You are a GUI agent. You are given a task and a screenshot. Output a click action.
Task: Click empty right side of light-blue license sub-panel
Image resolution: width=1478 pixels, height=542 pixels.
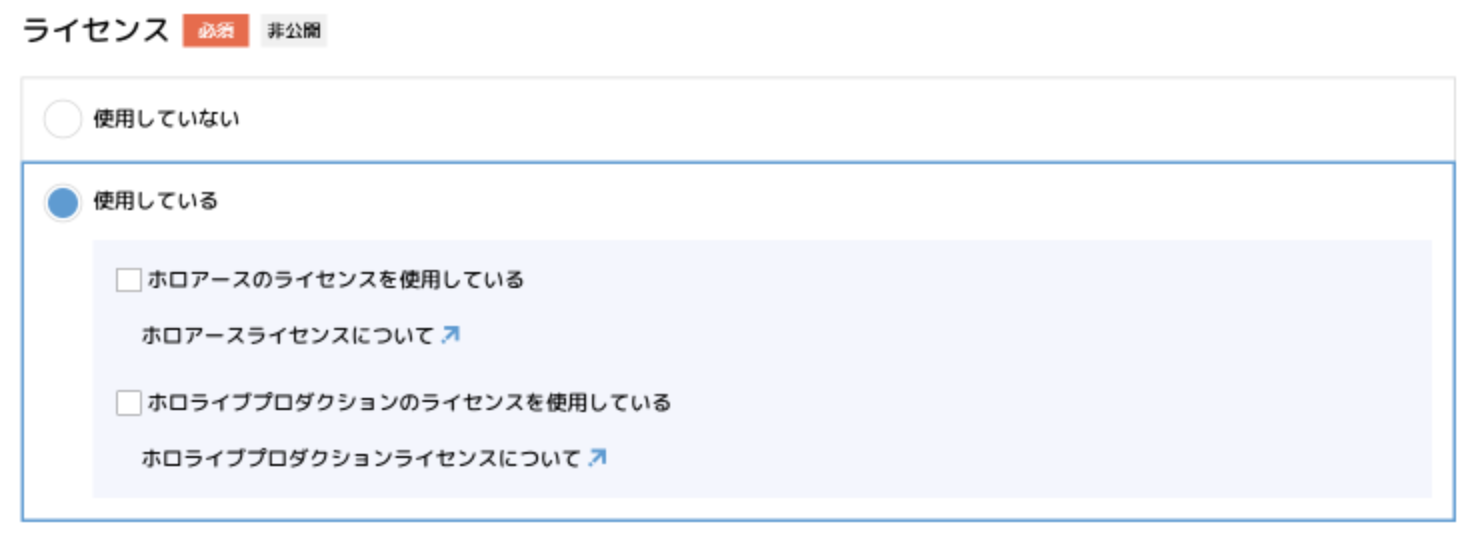tap(1100, 370)
